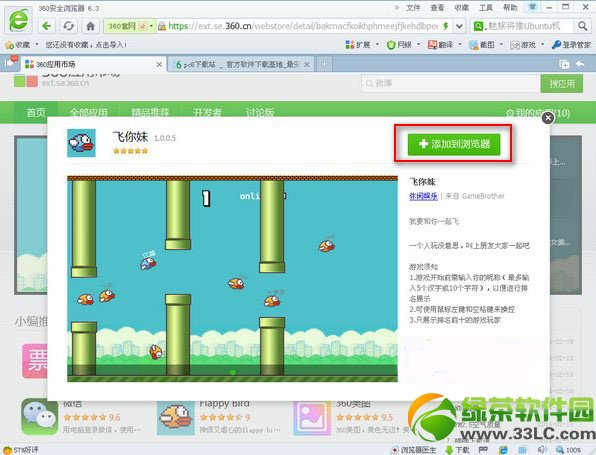Click the Flappy Bird game screenshot preview
The width and height of the screenshot is (596, 455).
[232, 279]
